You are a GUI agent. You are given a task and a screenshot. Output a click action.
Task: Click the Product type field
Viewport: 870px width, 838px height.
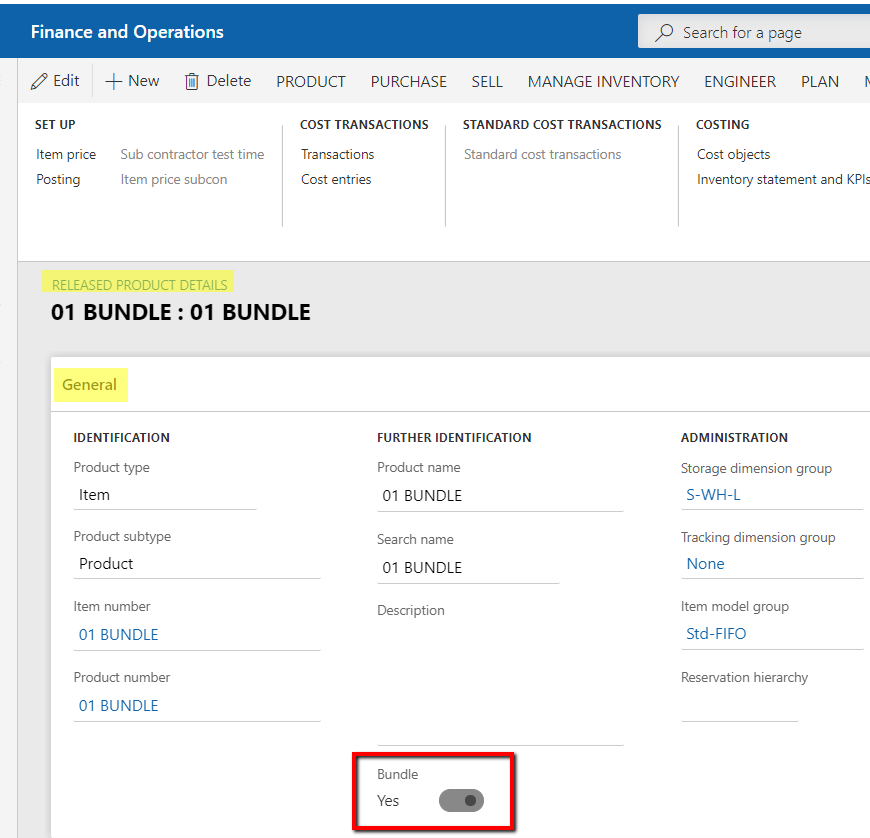tap(165, 495)
